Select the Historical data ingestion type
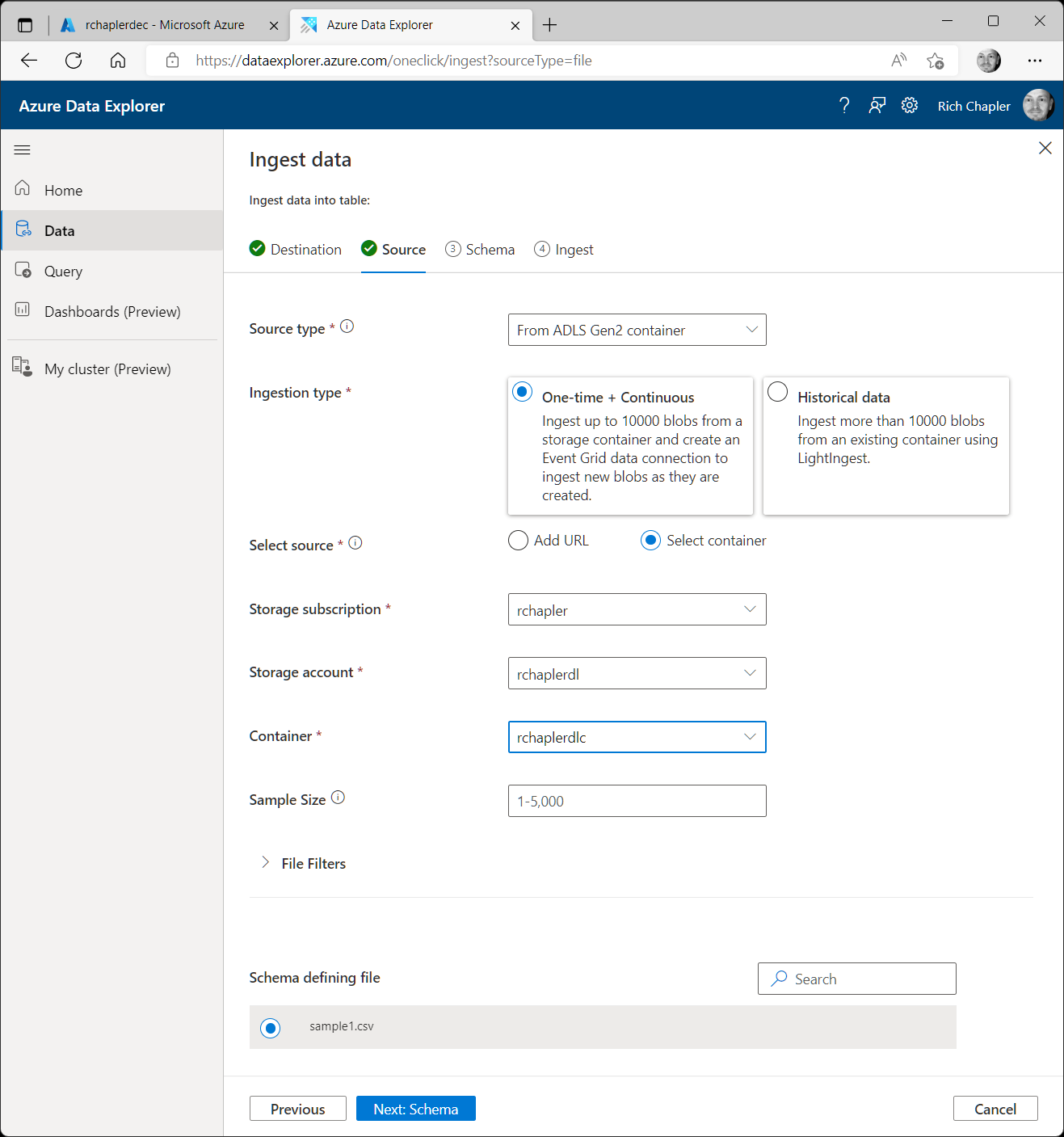 (x=777, y=391)
